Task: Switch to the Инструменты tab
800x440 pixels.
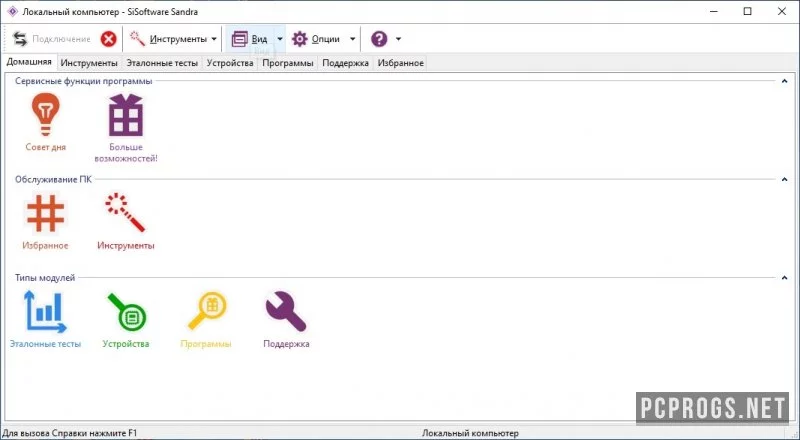Action: tap(89, 63)
